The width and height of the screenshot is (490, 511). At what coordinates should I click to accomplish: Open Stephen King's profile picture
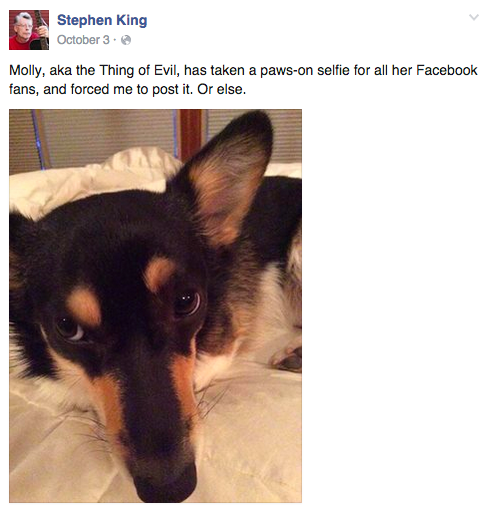click(x=29, y=30)
